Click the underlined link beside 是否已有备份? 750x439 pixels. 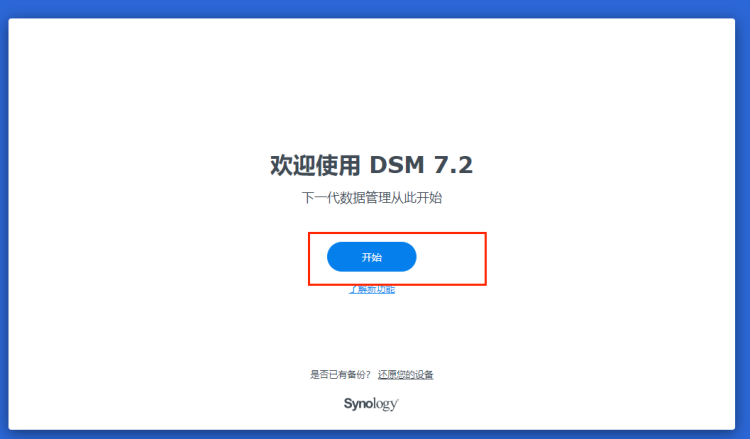[x=406, y=374]
